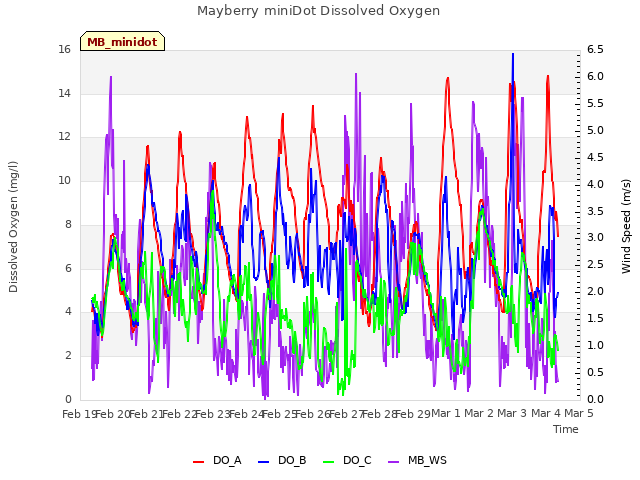Click the purple wind speed peak near Feb 20
This screenshot has width=640, height=480.
(111, 77)
